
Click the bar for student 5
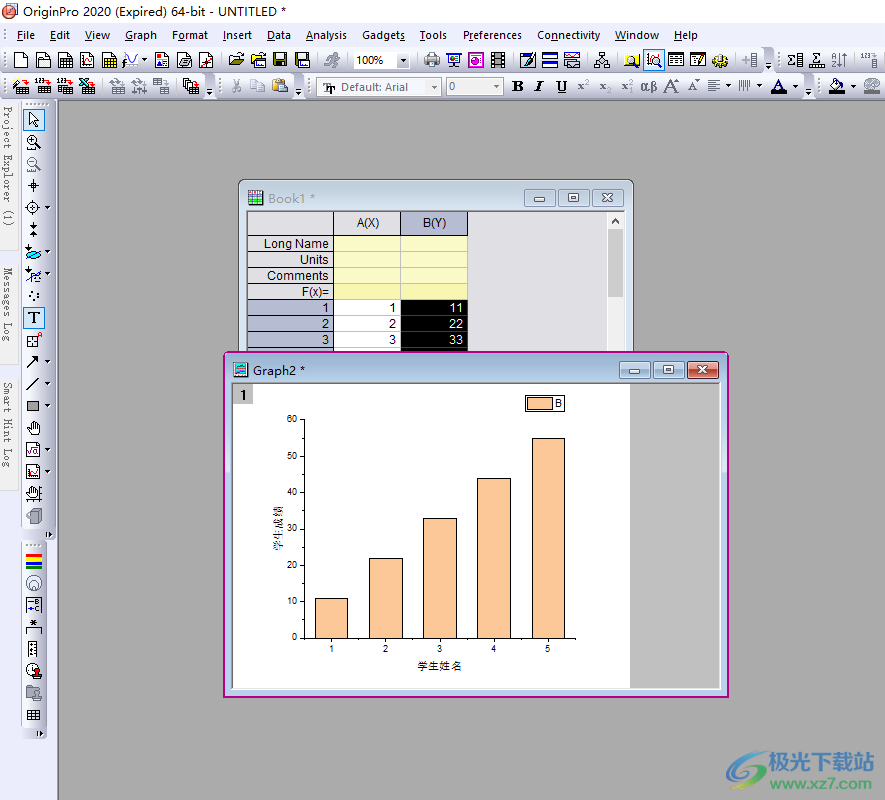[548, 538]
